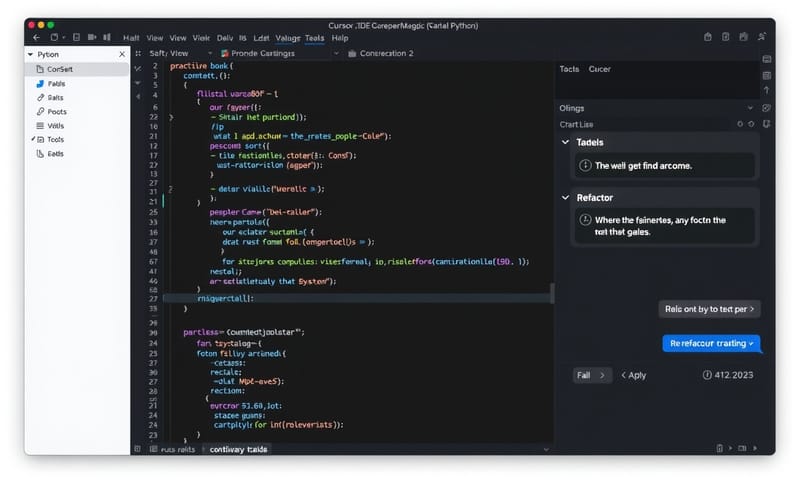Select the Fabls item in sidebar
The height and width of the screenshot is (480, 800).
pos(78,83)
